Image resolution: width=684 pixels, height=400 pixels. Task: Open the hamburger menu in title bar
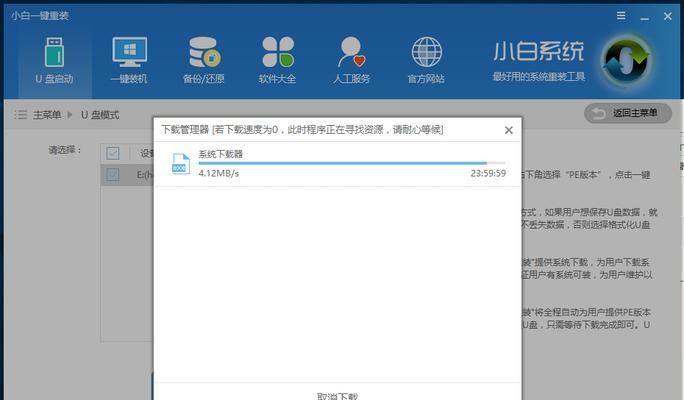tap(621, 16)
